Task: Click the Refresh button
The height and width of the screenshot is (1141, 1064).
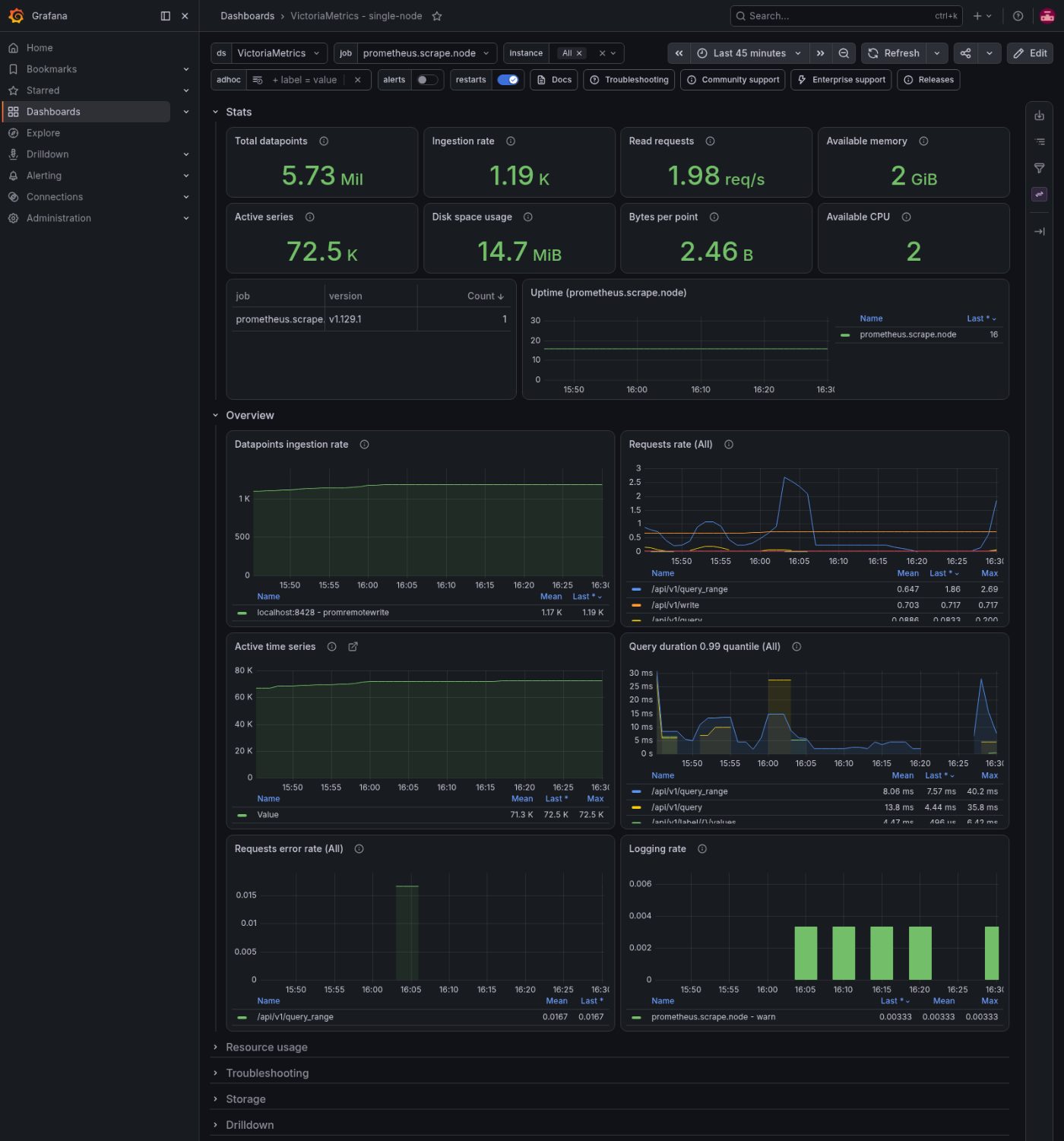Action: click(894, 53)
